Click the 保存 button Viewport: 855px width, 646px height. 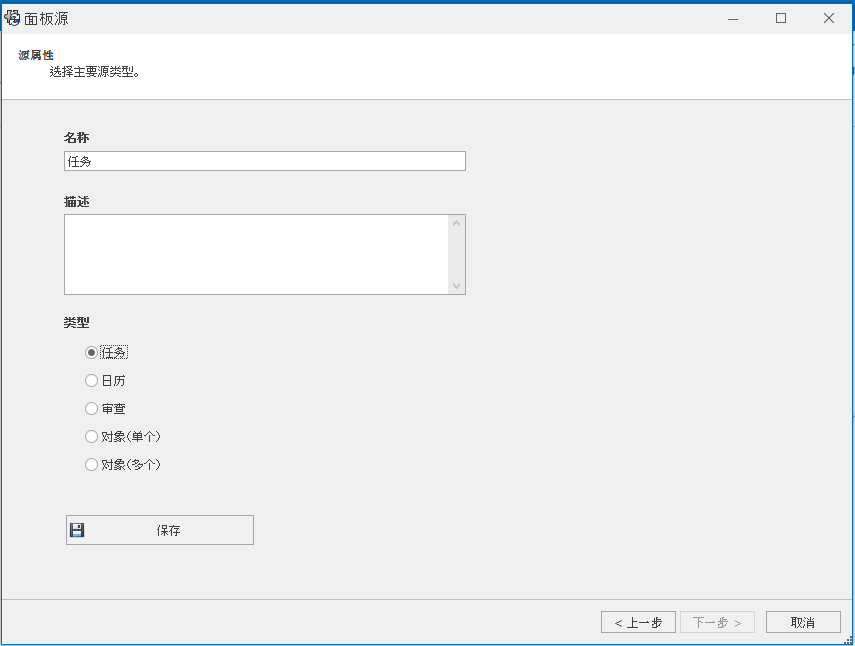click(x=160, y=530)
